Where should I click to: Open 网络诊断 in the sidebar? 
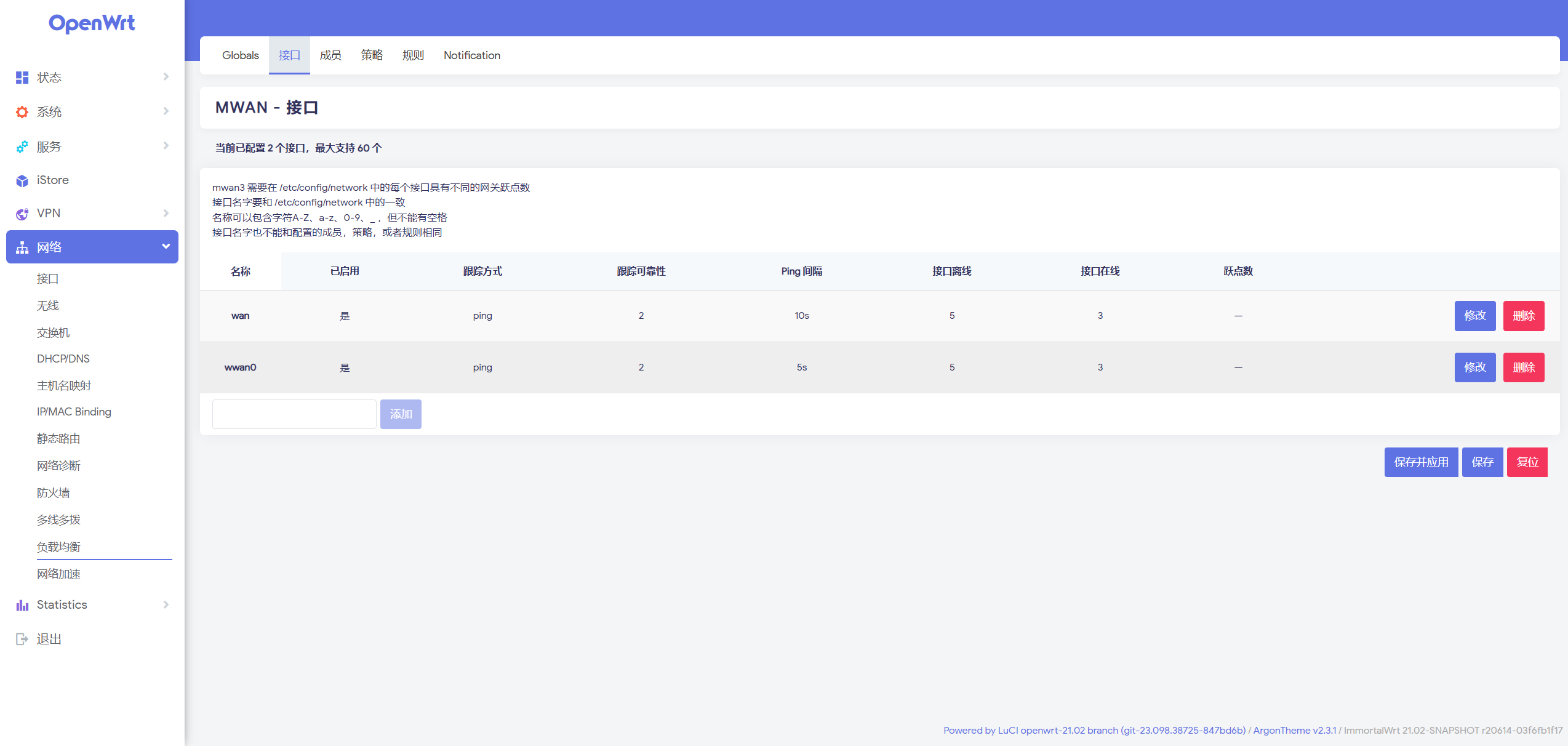click(x=58, y=466)
